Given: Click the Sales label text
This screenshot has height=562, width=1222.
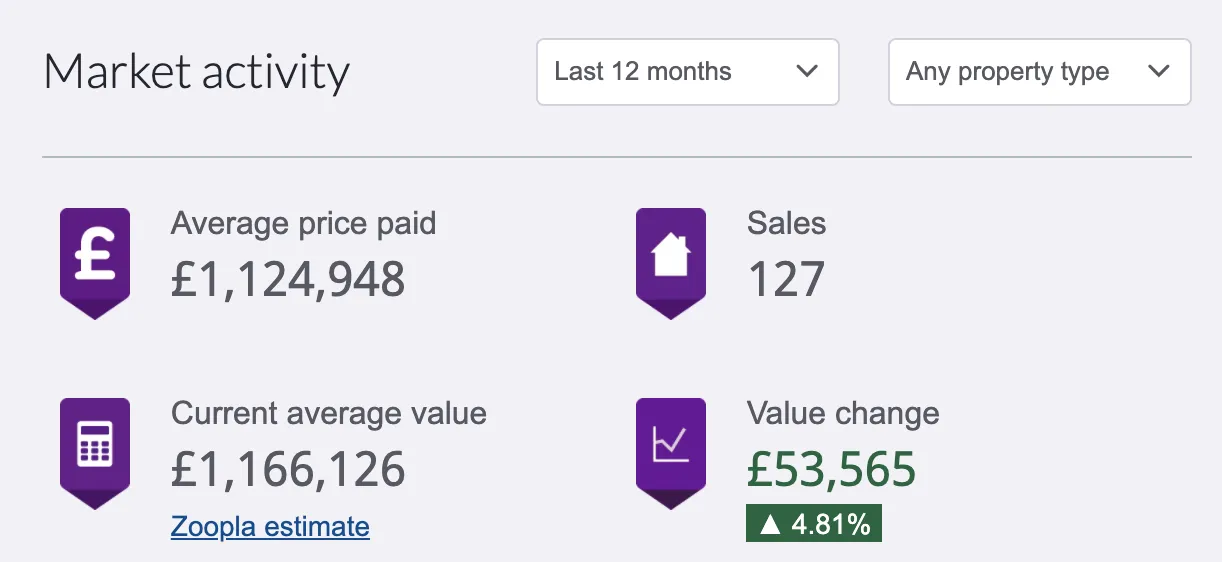Looking at the screenshot, I should coord(787,223).
